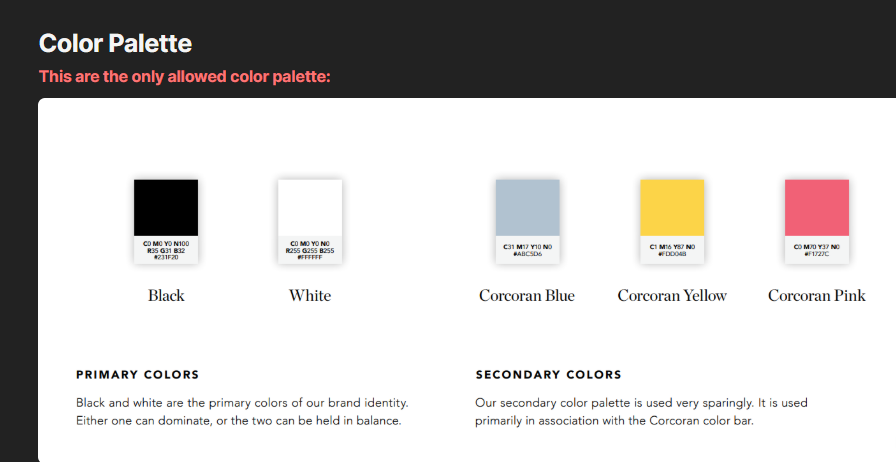Viewport: 896px width, 462px height.
Task: Click the White color swatch
Action: pos(310,207)
